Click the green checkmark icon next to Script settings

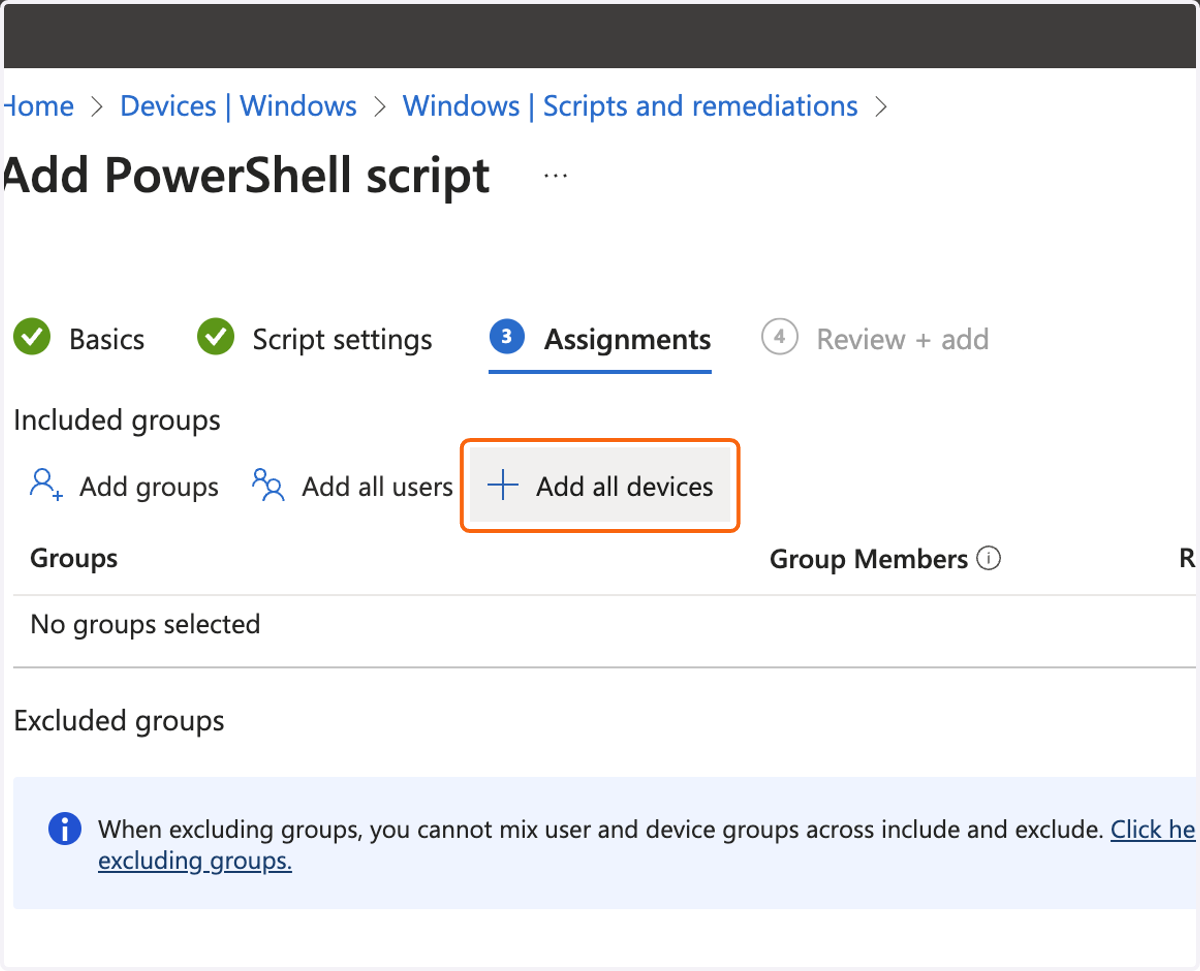216,338
